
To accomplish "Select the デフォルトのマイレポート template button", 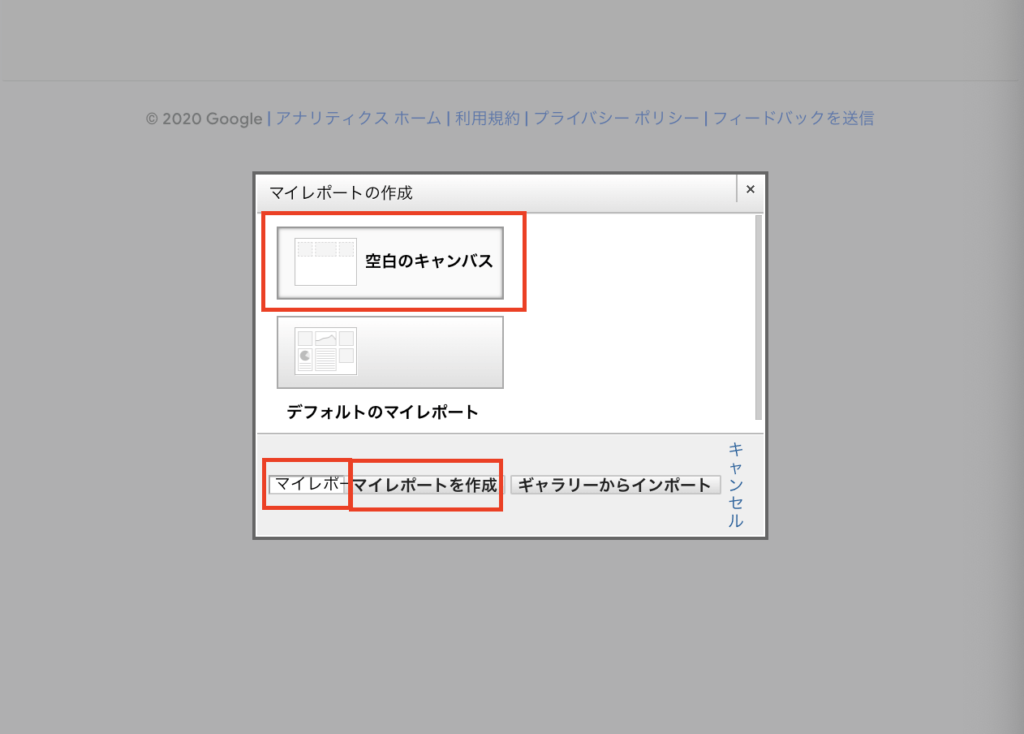I will [x=390, y=353].
